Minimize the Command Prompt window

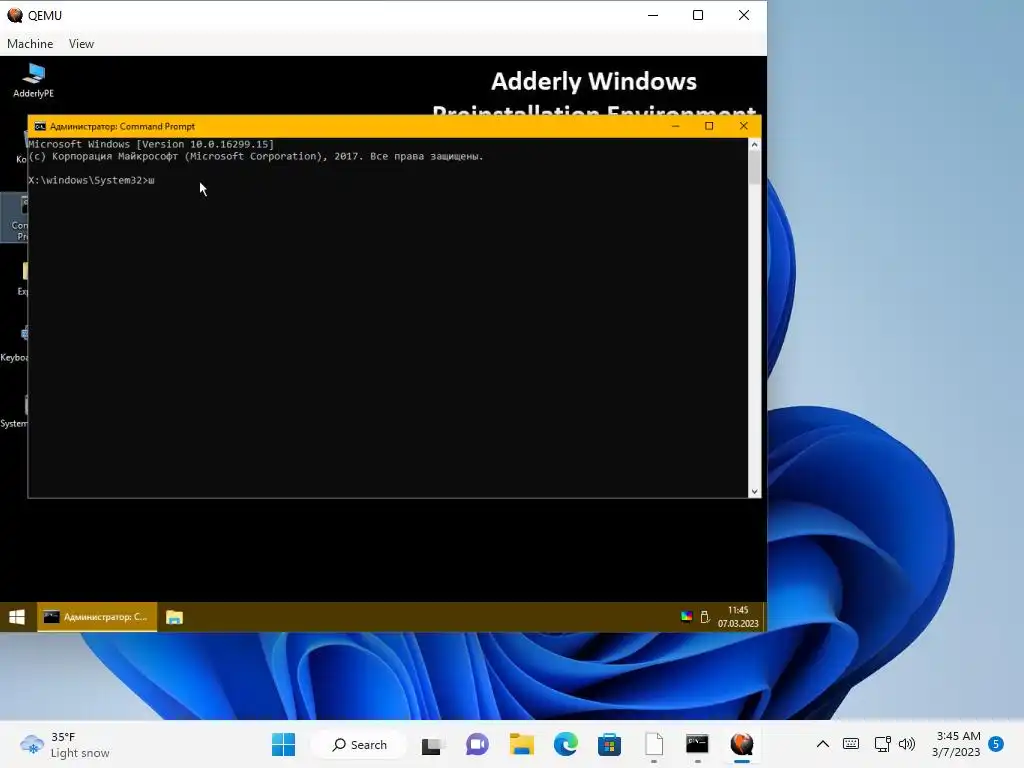[675, 126]
